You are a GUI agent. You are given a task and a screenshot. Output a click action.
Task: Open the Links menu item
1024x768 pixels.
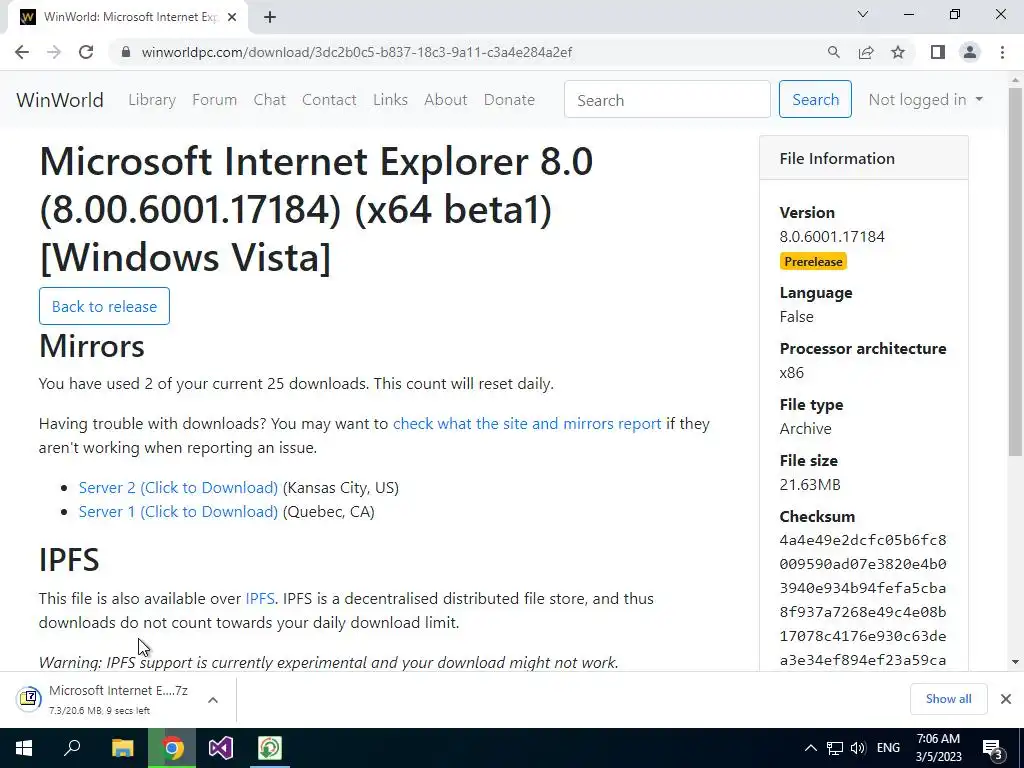(391, 100)
